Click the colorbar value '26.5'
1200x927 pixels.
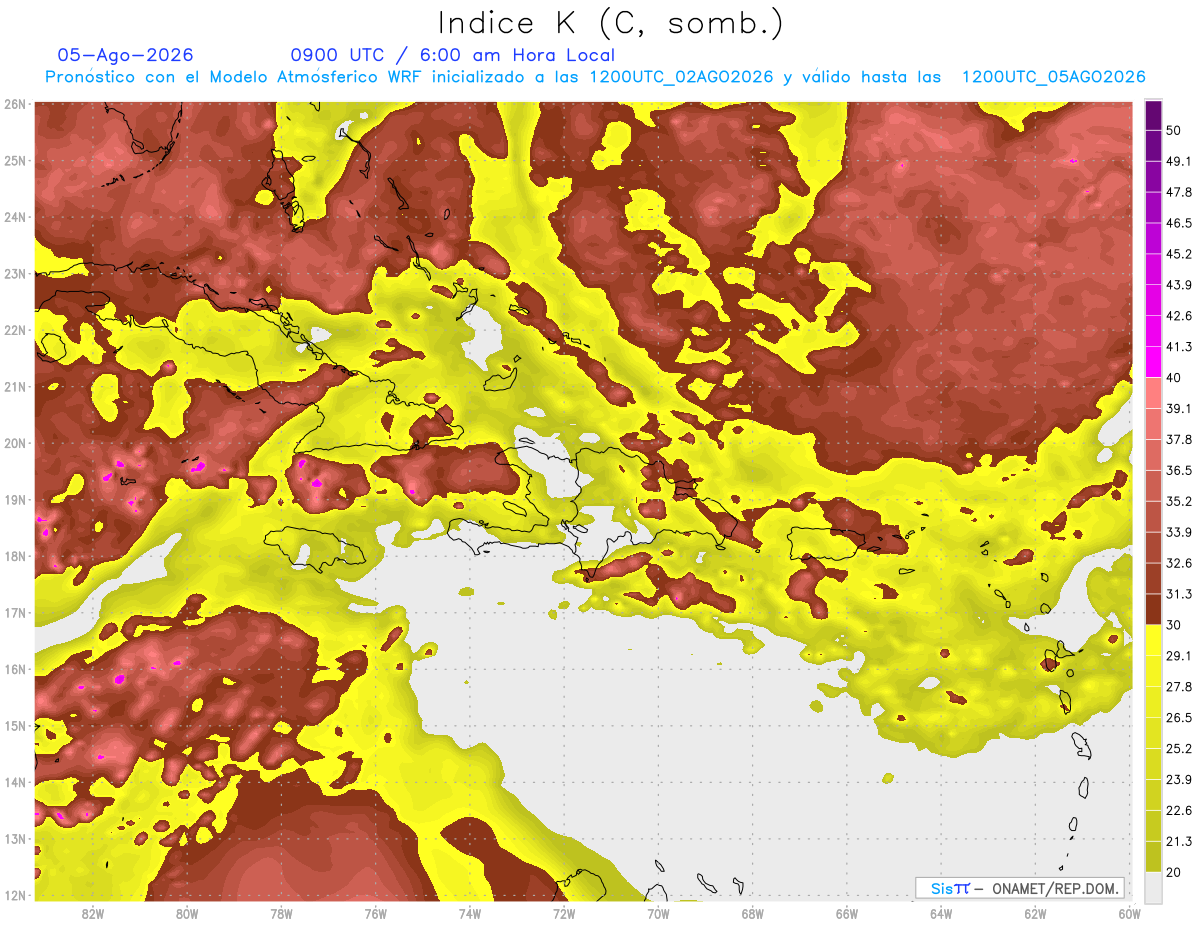point(1179,717)
